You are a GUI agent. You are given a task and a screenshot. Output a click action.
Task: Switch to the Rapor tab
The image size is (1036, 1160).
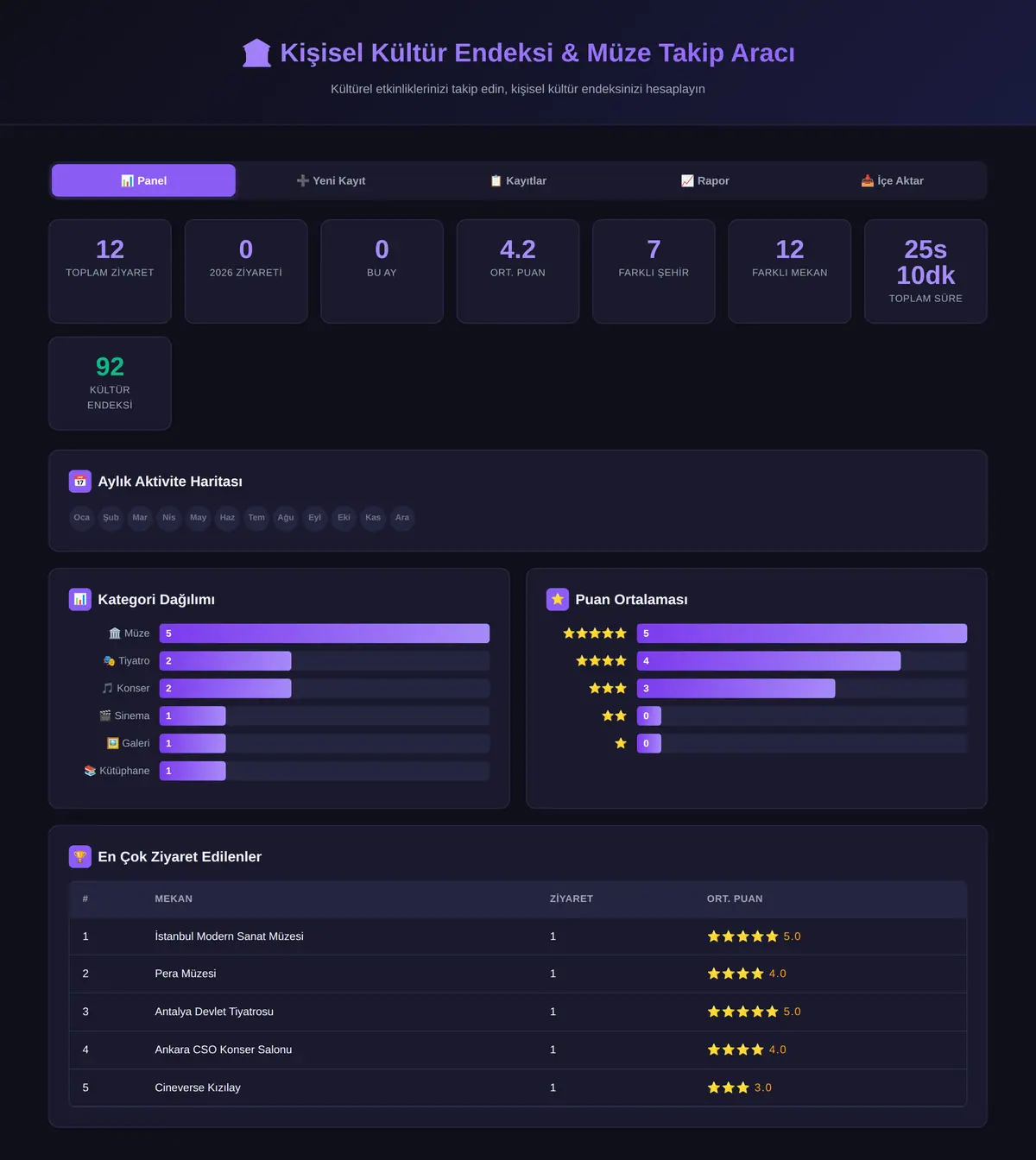pos(705,180)
